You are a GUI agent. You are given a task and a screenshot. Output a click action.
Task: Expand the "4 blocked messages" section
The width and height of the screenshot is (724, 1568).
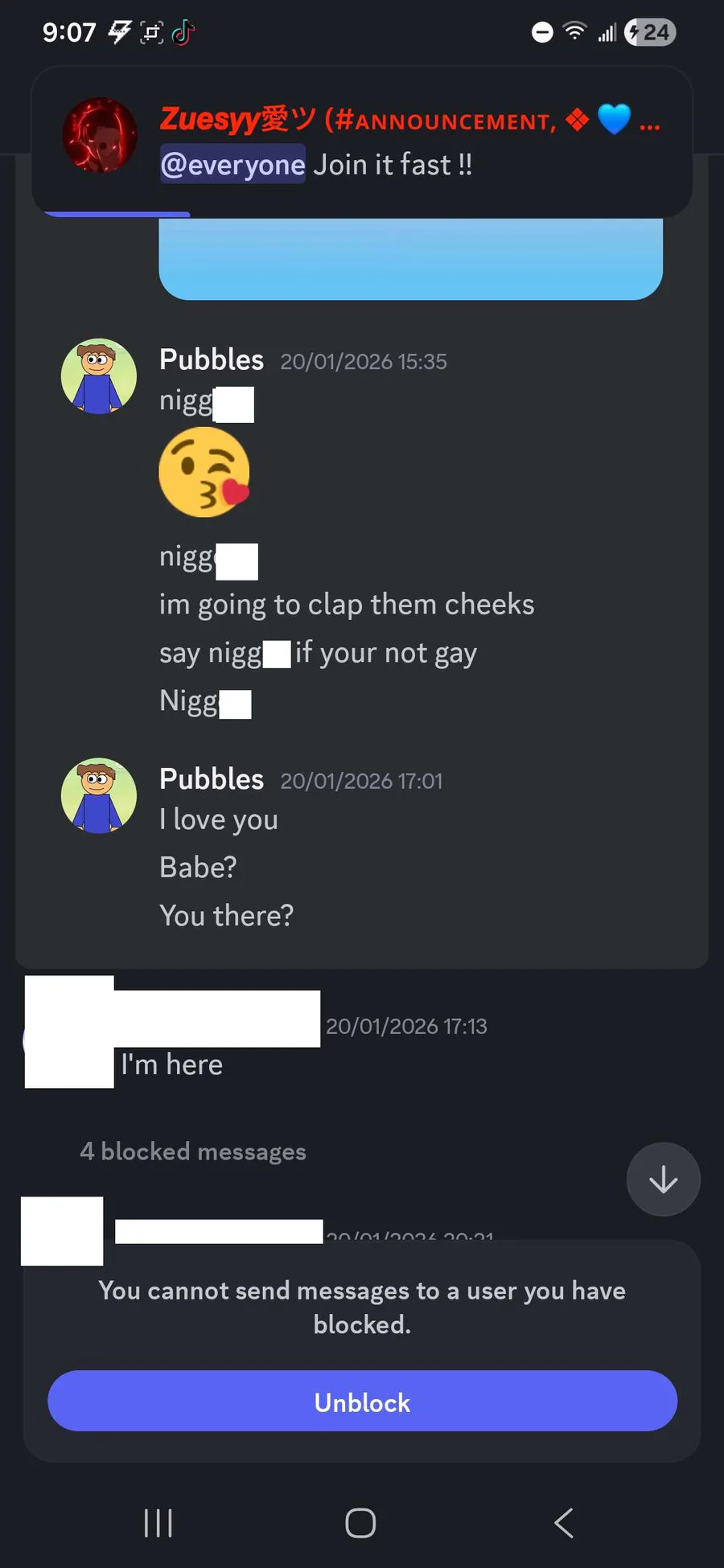[193, 1151]
